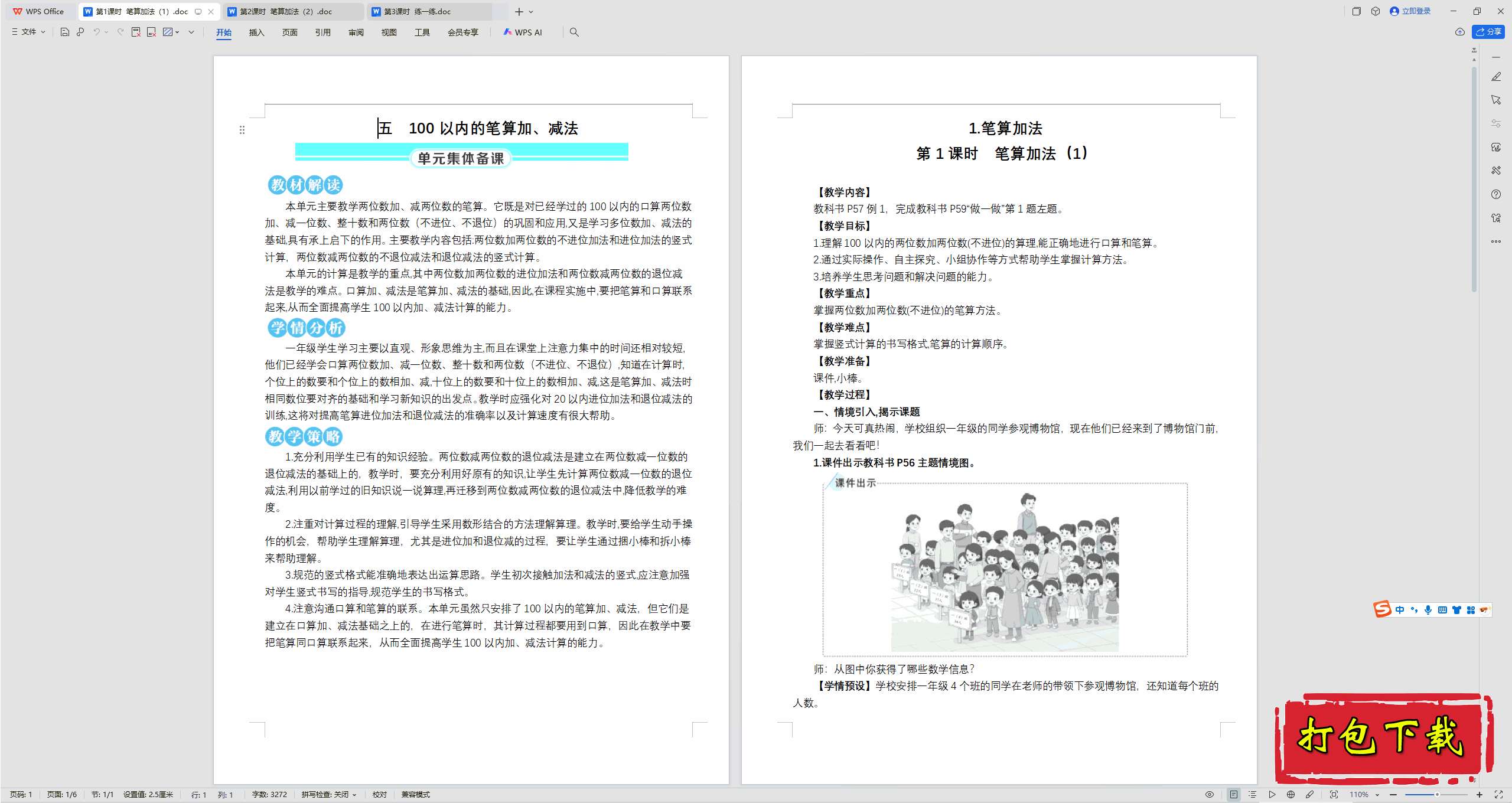Screen dimensions: 1512x803
Task: Click the cloud upload icon
Action: coord(1460,32)
